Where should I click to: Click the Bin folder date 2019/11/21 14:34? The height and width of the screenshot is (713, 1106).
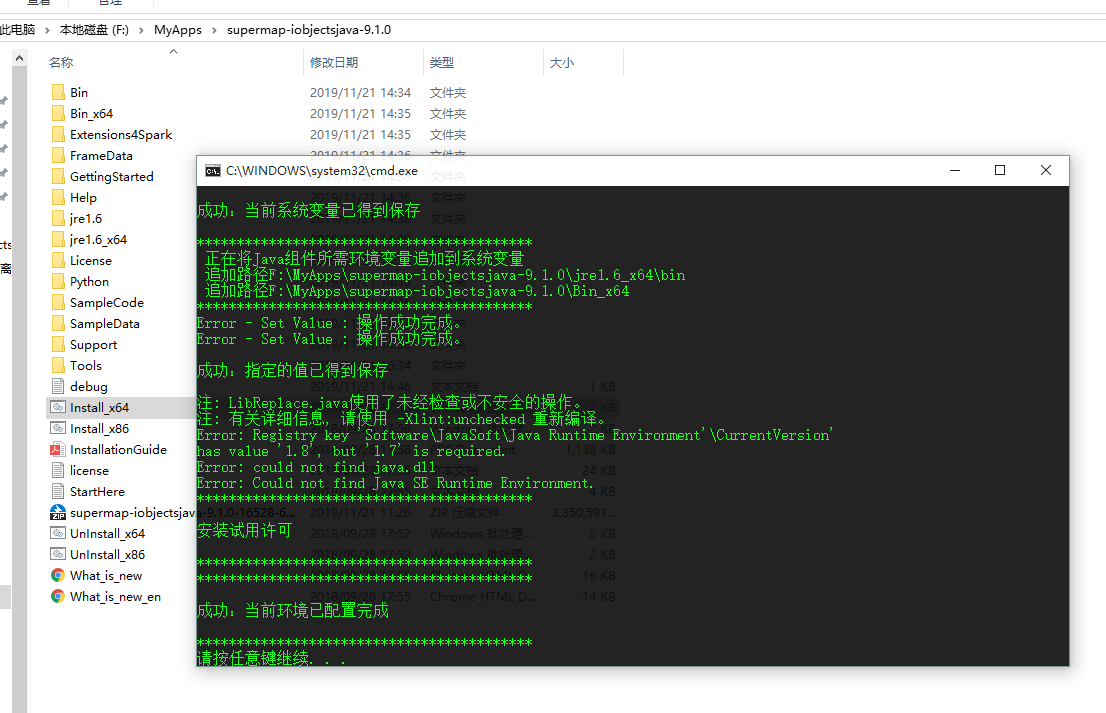point(360,92)
